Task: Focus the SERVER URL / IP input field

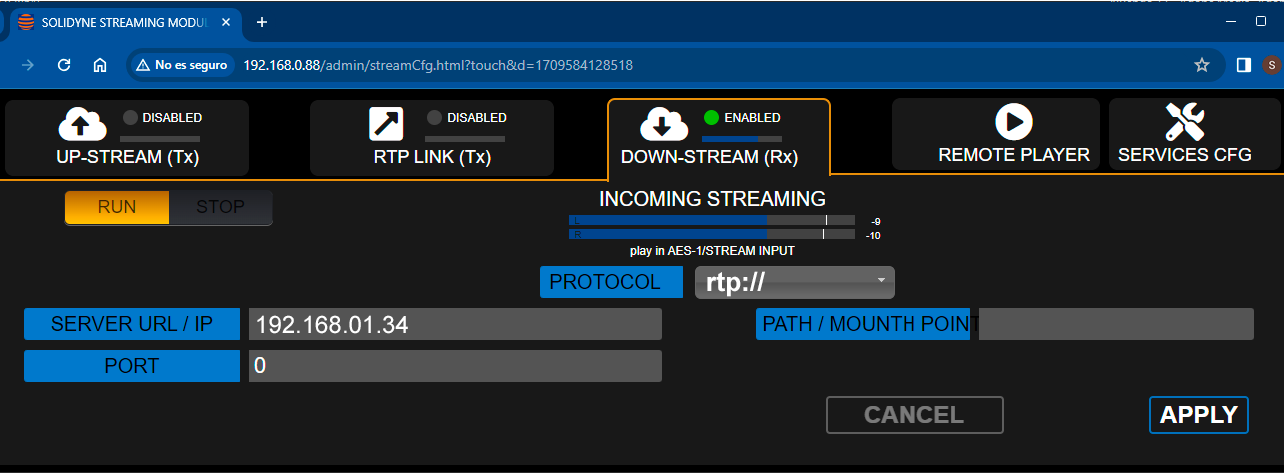Action: pyautogui.click(x=455, y=324)
